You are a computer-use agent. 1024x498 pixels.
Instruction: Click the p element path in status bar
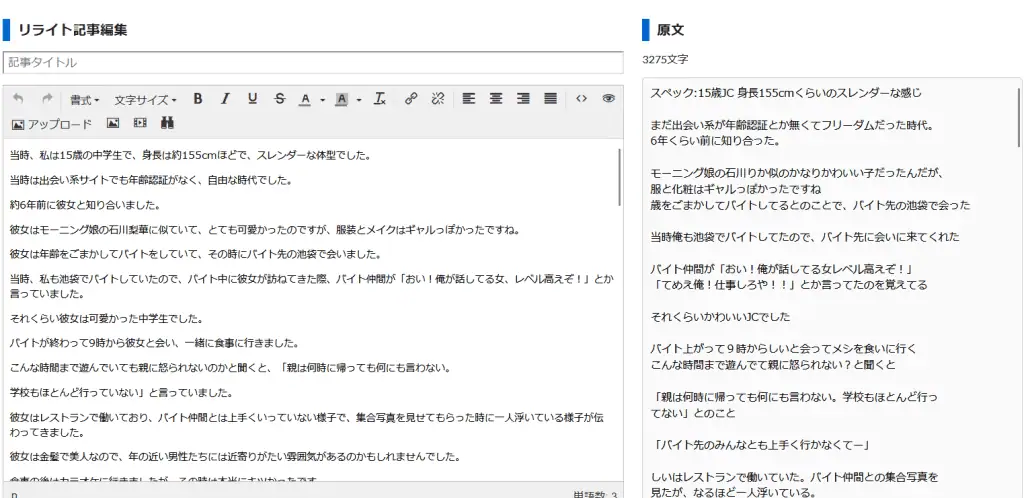click(14, 495)
